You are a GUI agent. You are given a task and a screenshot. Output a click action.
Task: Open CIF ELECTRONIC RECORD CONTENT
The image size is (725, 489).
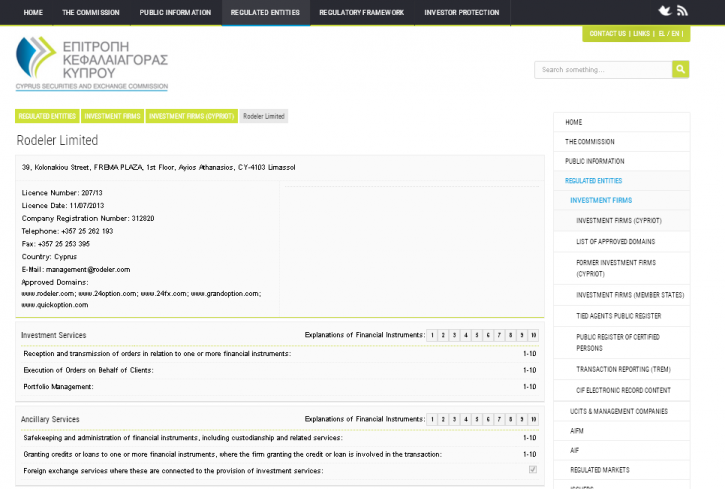tap(621, 390)
